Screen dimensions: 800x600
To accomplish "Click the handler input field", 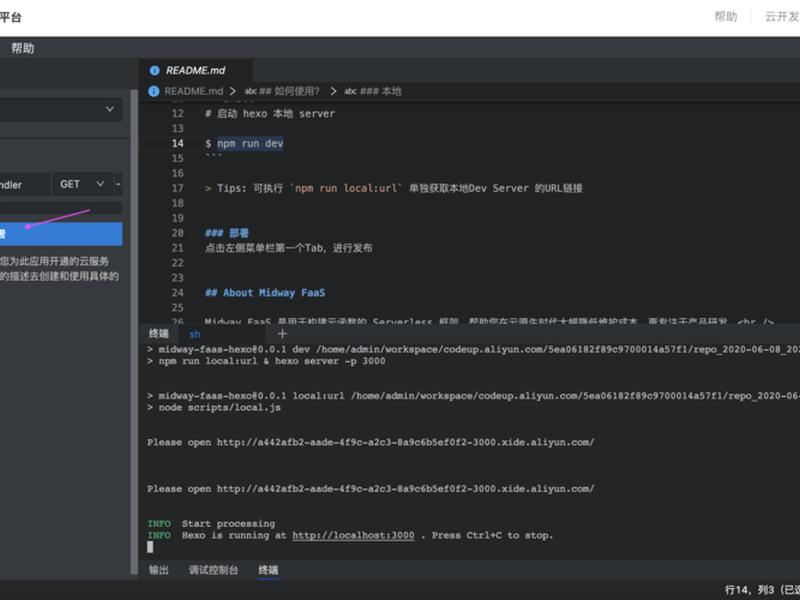I will pos(25,184).
